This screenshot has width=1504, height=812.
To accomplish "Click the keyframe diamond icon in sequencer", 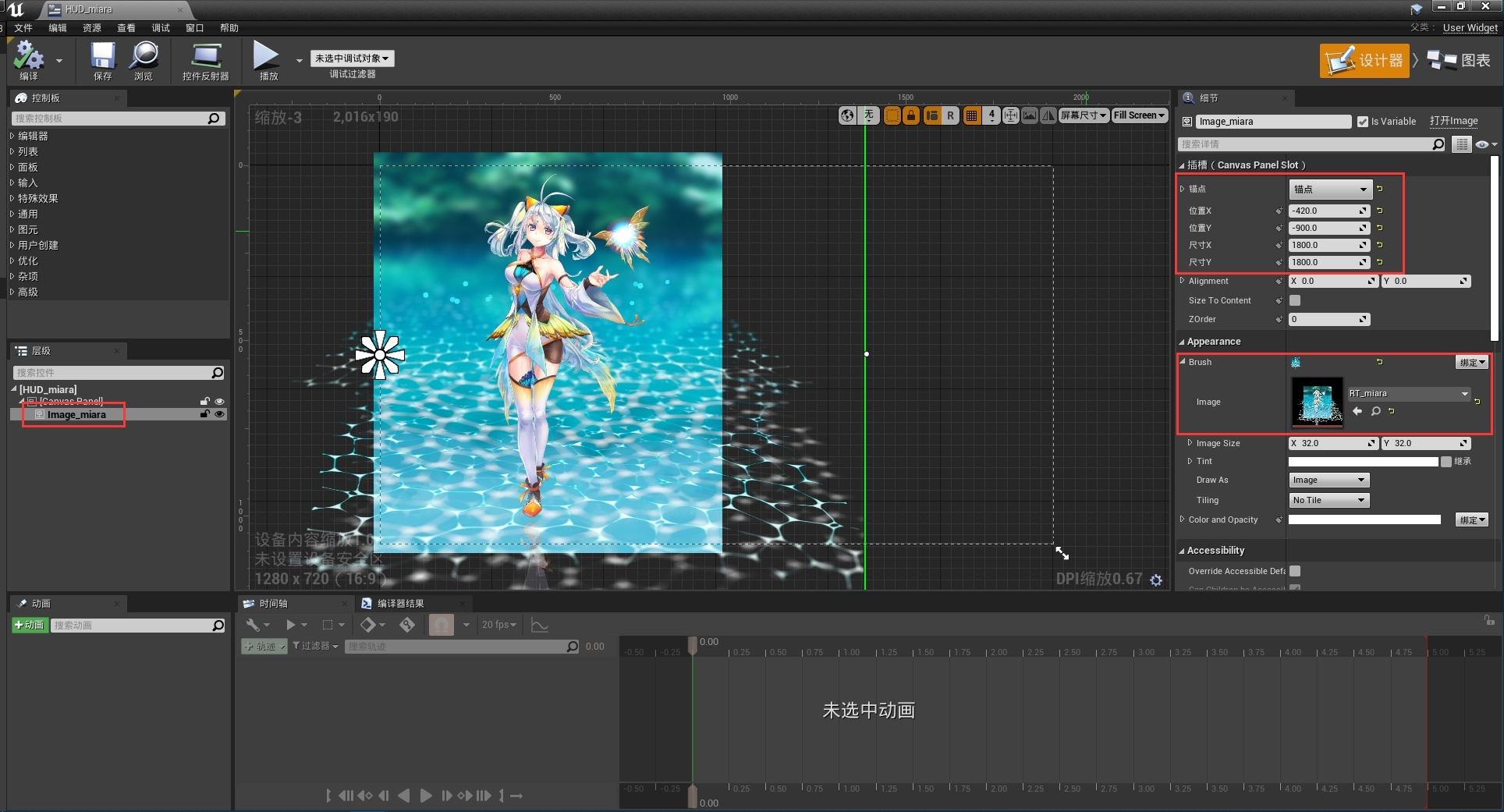I will pyautogui.click(x=367, y=625).
